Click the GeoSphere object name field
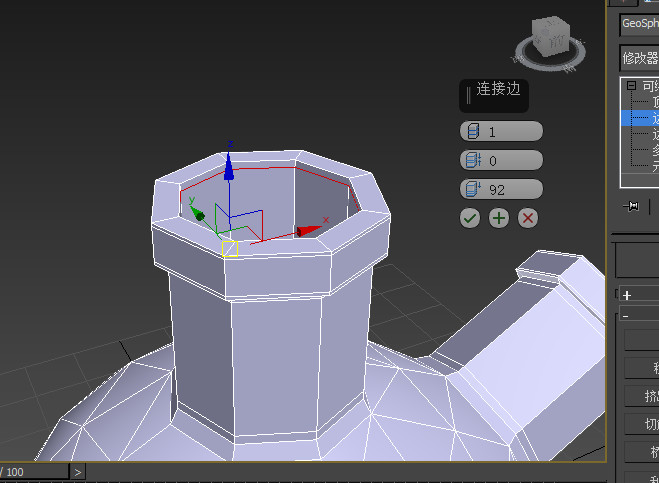The image size is (659, 483). click(640, 23)
